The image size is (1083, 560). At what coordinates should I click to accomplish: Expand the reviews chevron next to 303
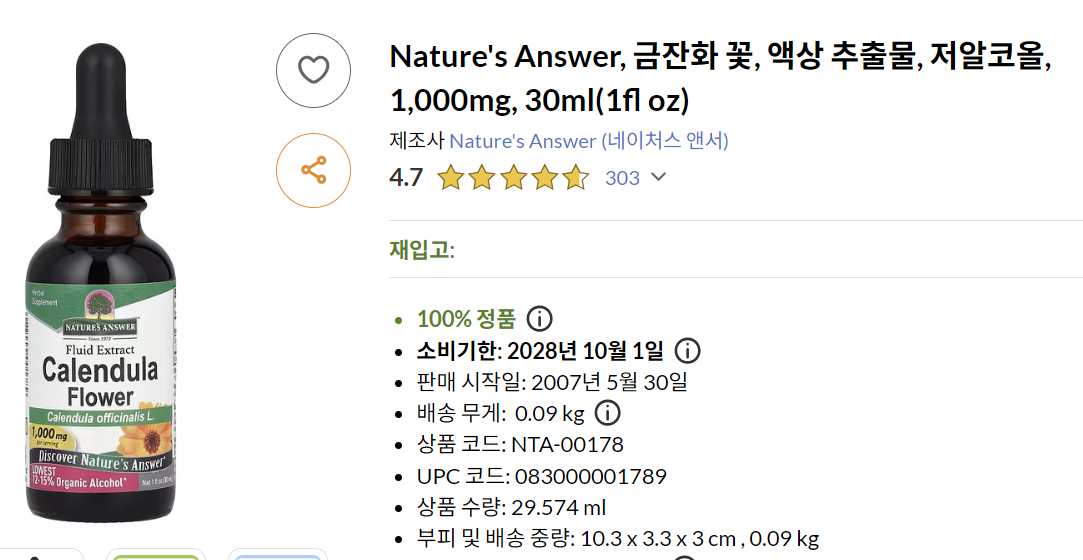[658, 178]
